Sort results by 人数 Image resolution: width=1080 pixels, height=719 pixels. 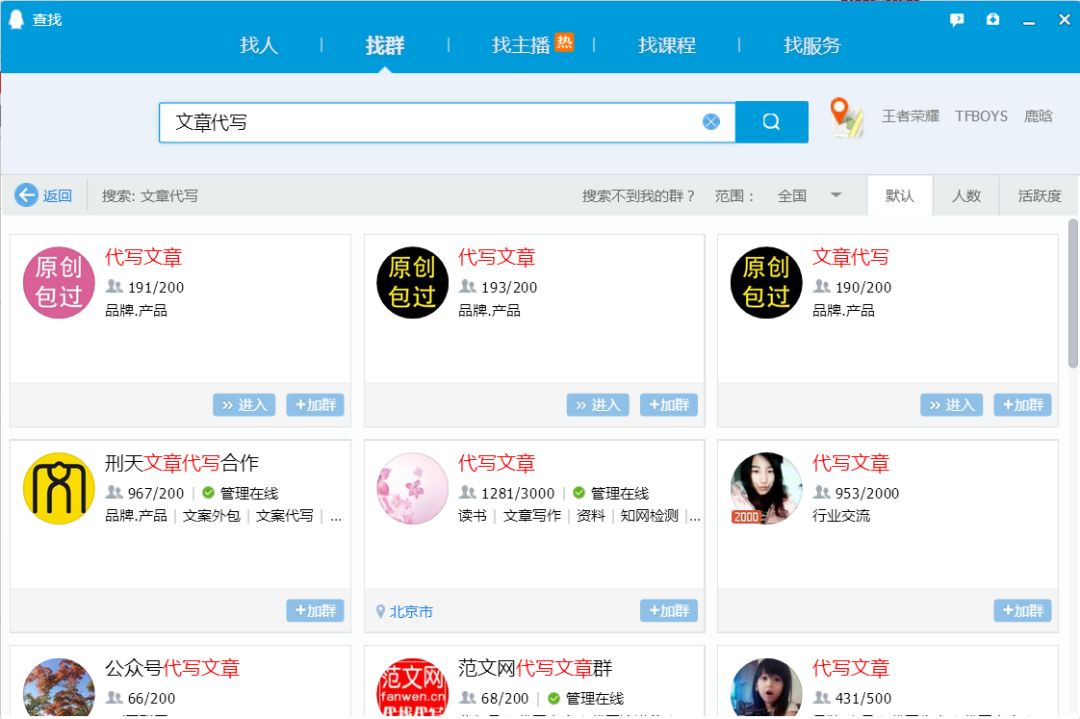[966, 196]
